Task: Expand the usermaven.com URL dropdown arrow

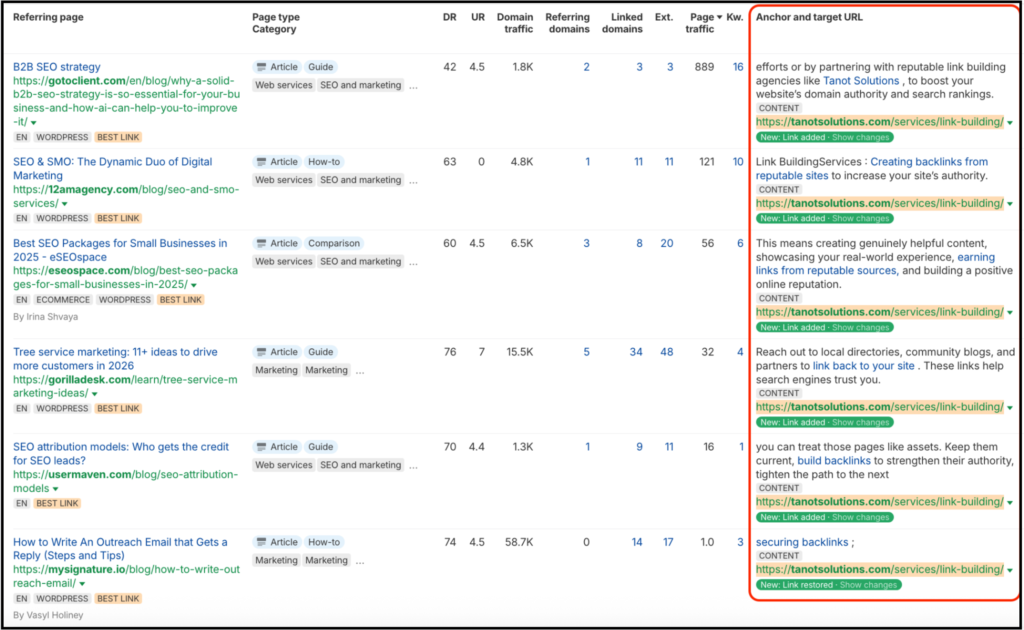Action: point(56,489)
